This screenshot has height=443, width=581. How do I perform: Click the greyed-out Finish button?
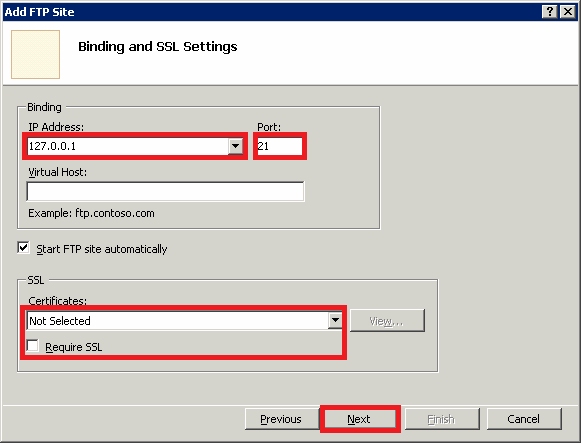[x=442, y=419]
